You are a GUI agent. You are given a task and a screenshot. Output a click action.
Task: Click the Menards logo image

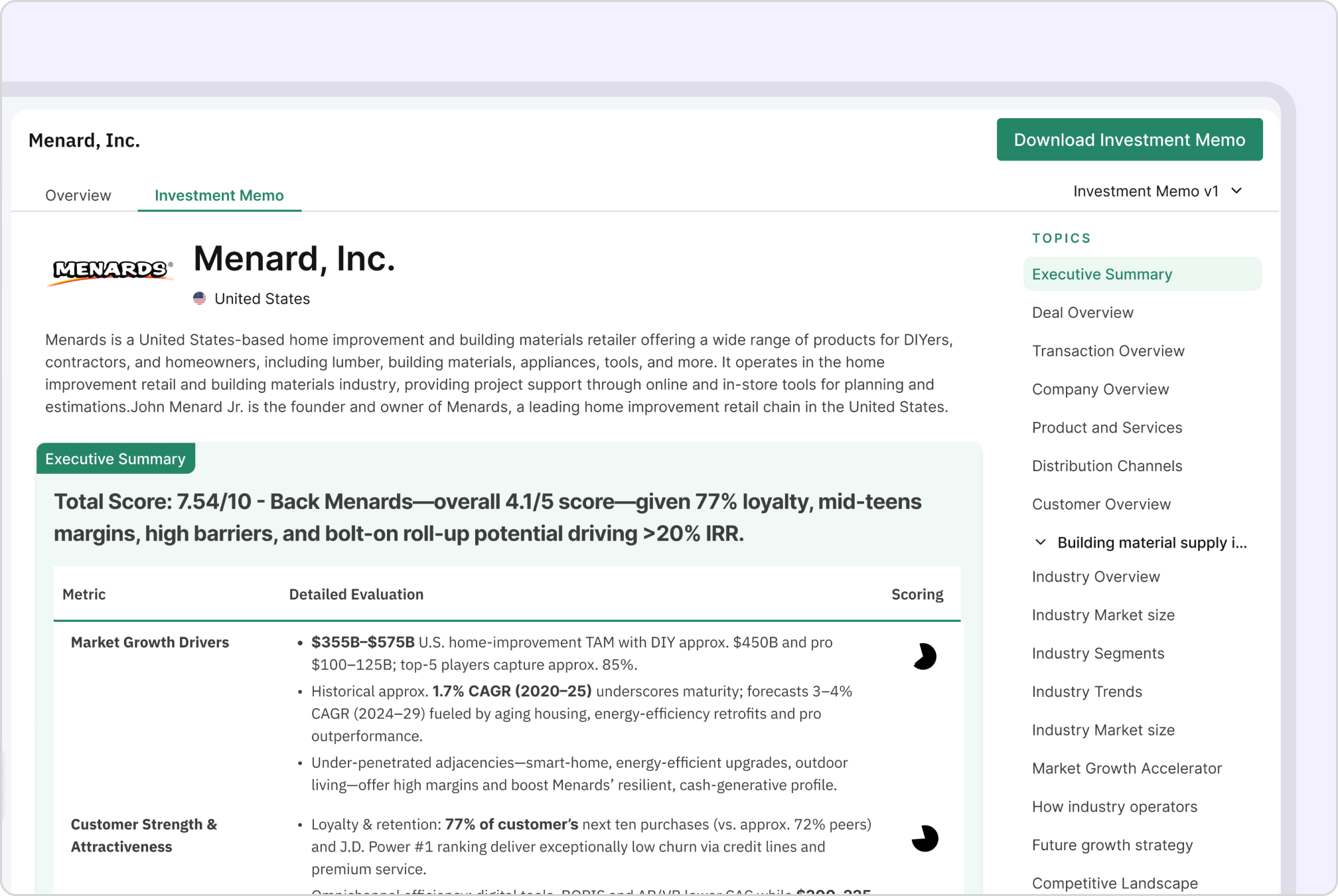click(x=111, y=271)
